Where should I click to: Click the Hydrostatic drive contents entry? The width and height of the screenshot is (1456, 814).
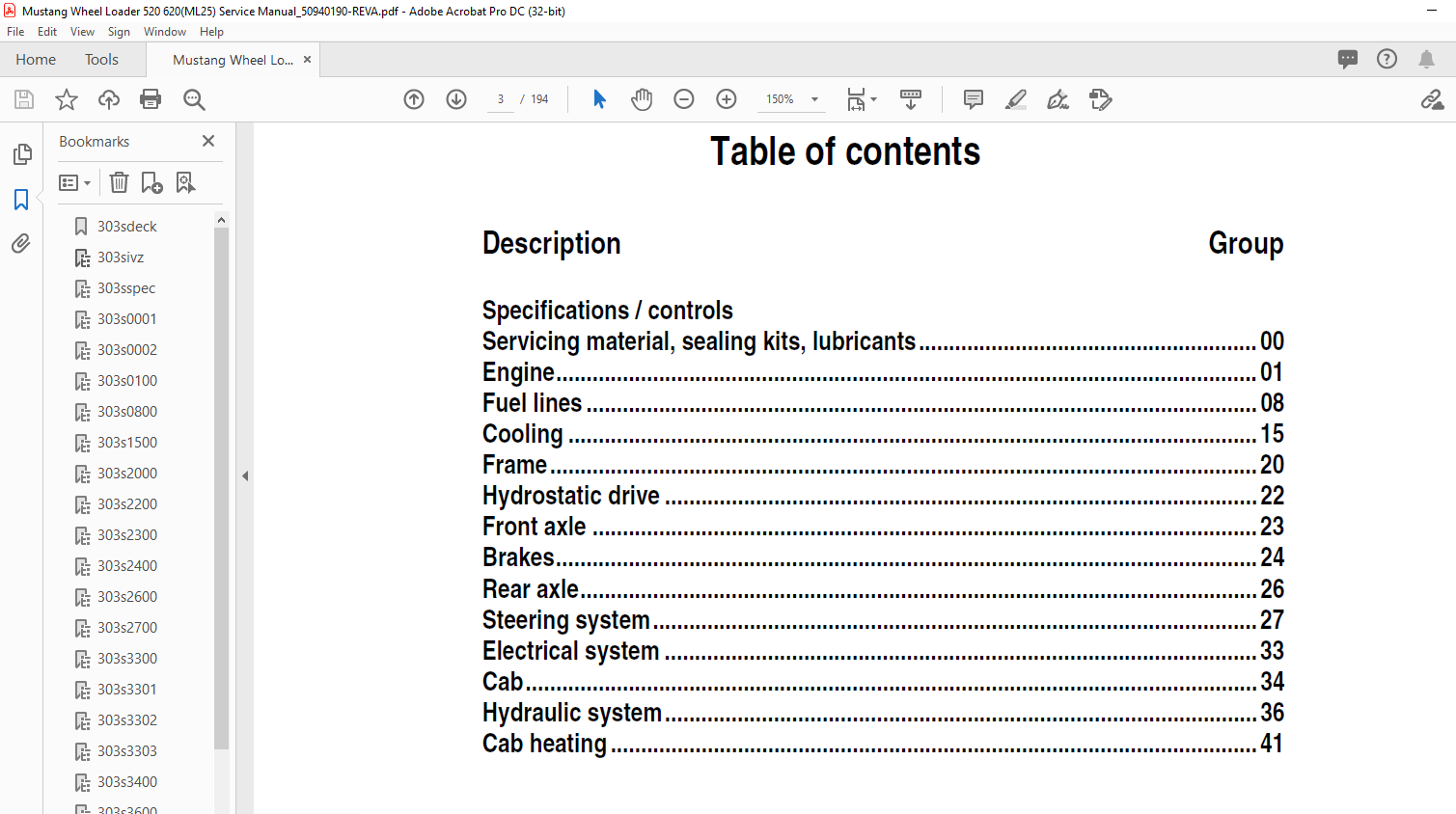click(x=883, y=496)
